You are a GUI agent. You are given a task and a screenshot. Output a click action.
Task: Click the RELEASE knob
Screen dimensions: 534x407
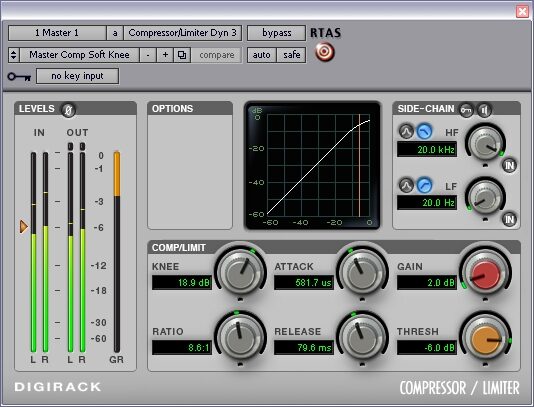click(x=362, y=338)
